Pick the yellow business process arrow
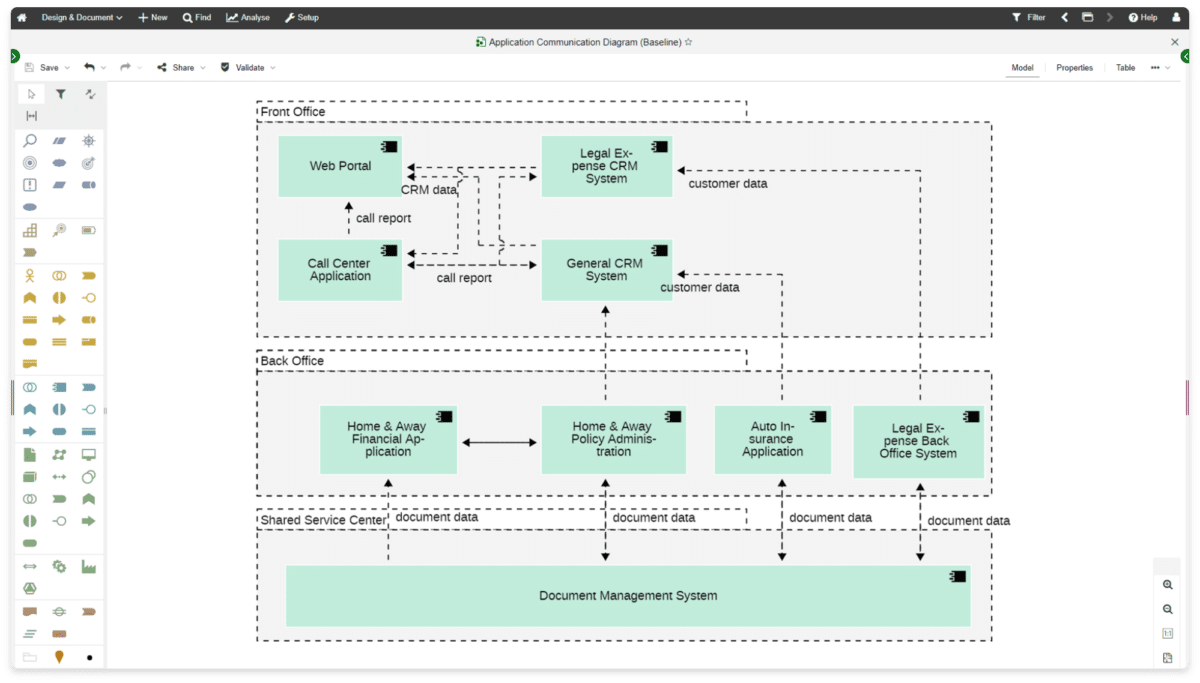This screenshot has height=683, width=1200. 59,320
